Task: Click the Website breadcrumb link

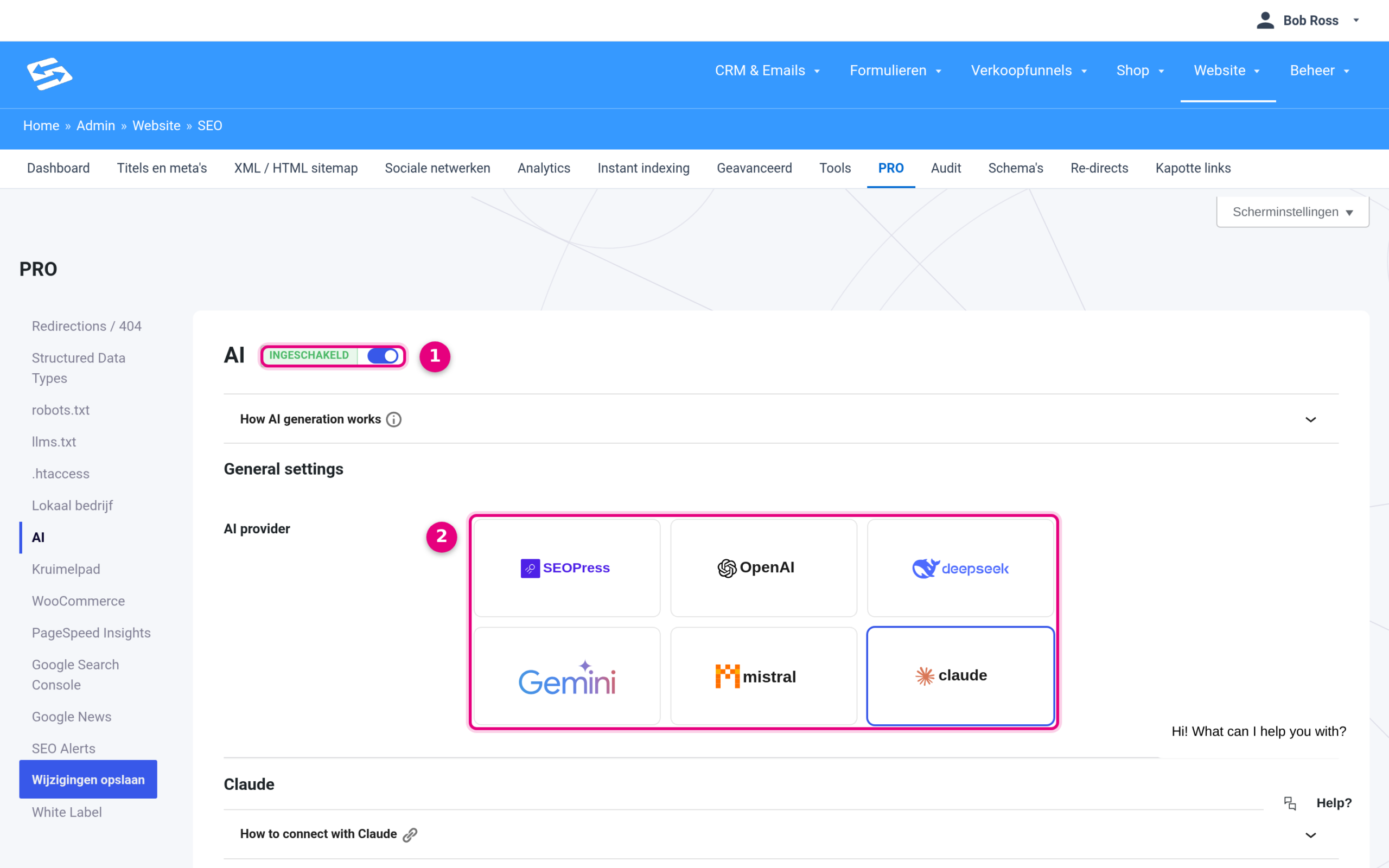Action: click(x=156, y=126)
